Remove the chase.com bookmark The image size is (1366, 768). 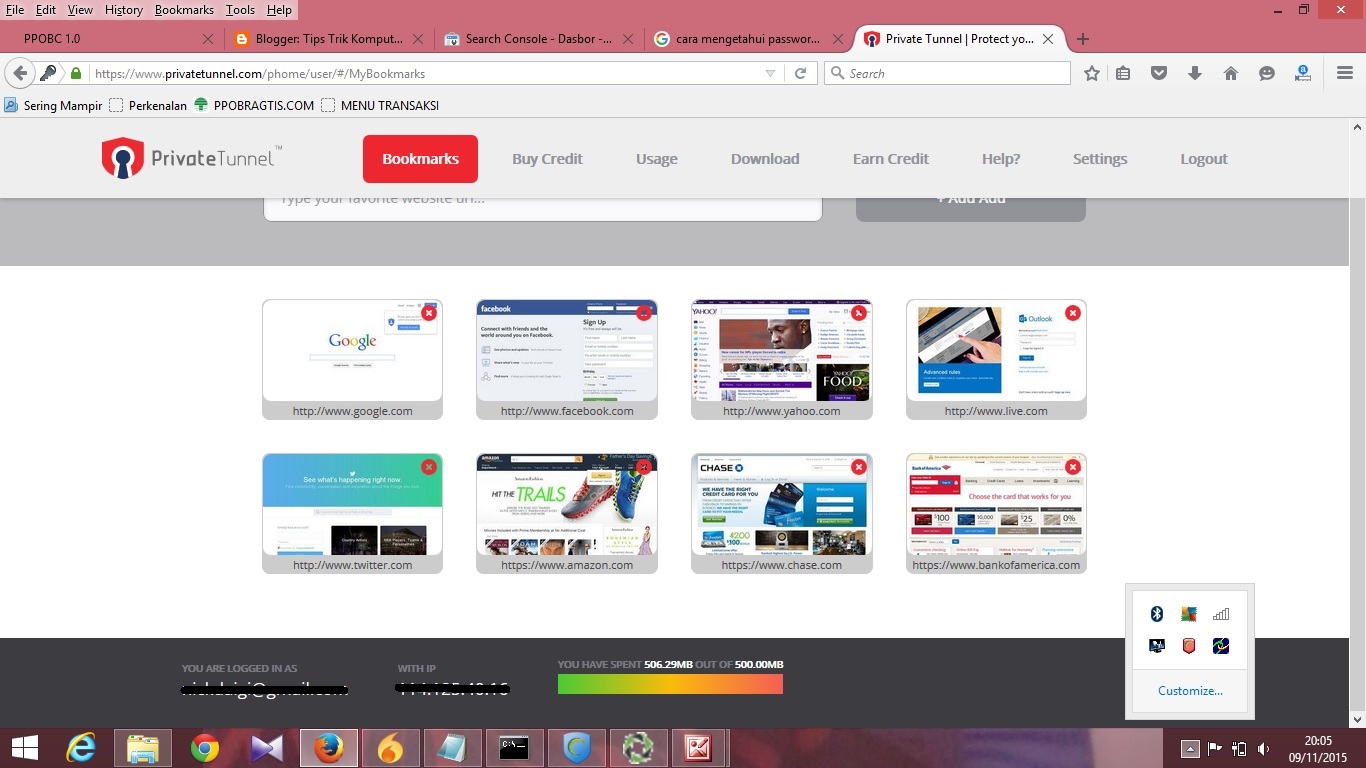coord(858,467)
